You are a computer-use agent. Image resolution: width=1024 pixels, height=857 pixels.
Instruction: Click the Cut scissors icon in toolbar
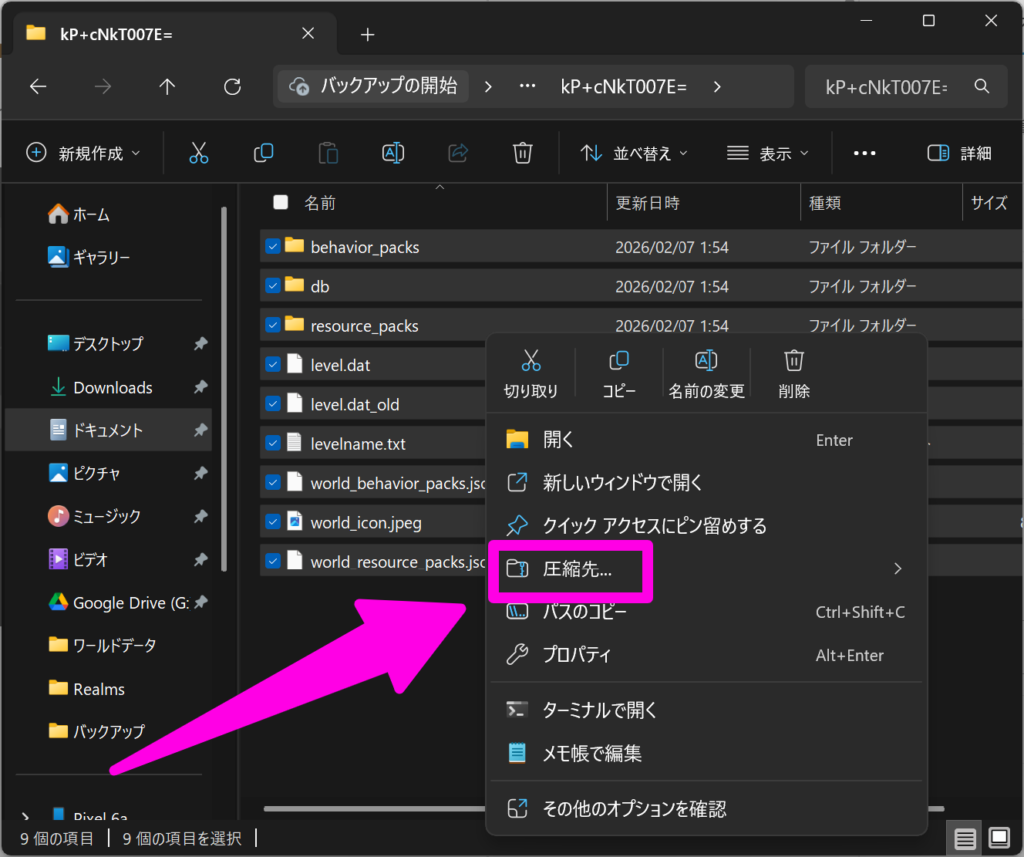tap(198, 153)
